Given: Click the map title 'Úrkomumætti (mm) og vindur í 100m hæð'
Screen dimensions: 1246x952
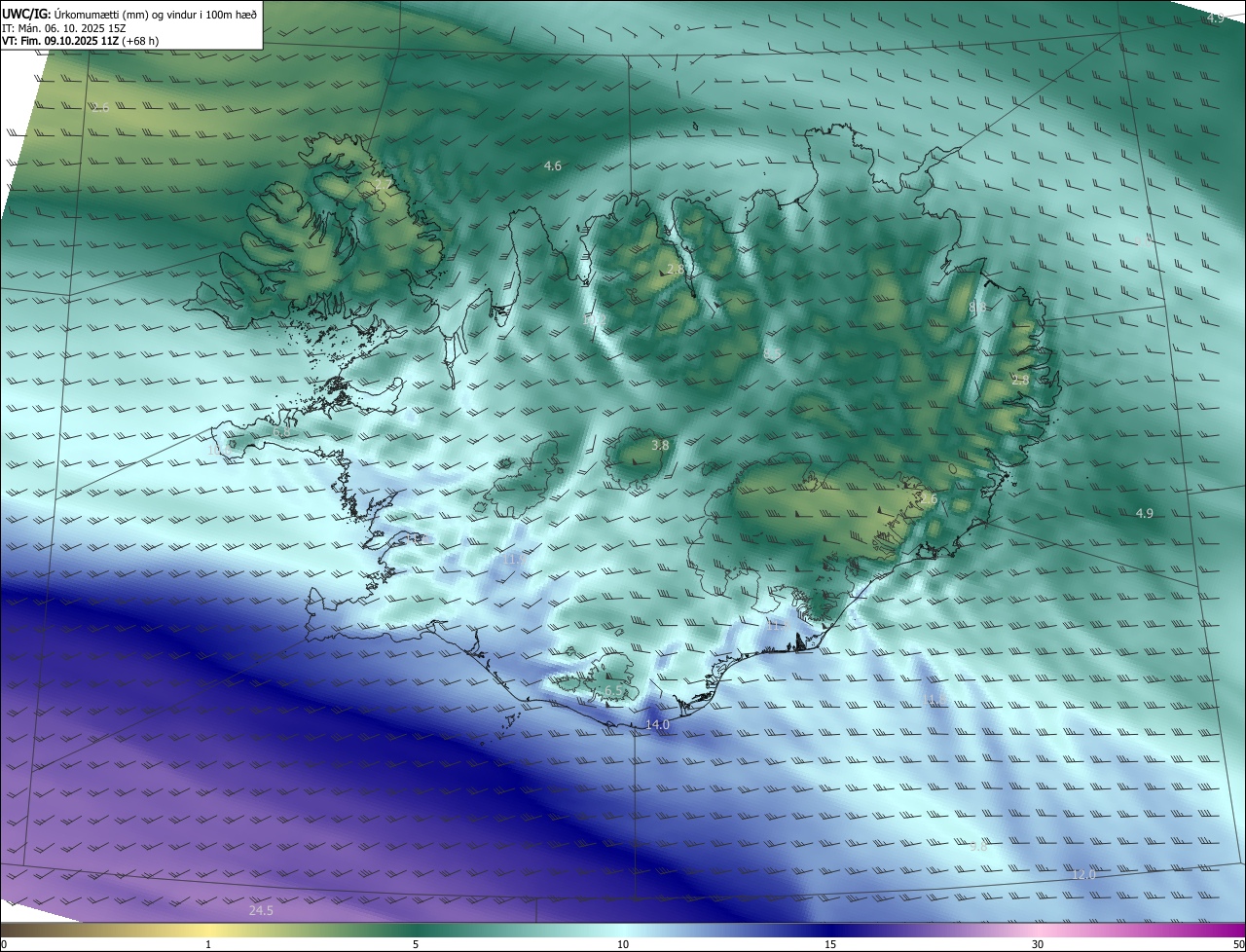Looking at the screenshot, I should [x=156, y=14].
